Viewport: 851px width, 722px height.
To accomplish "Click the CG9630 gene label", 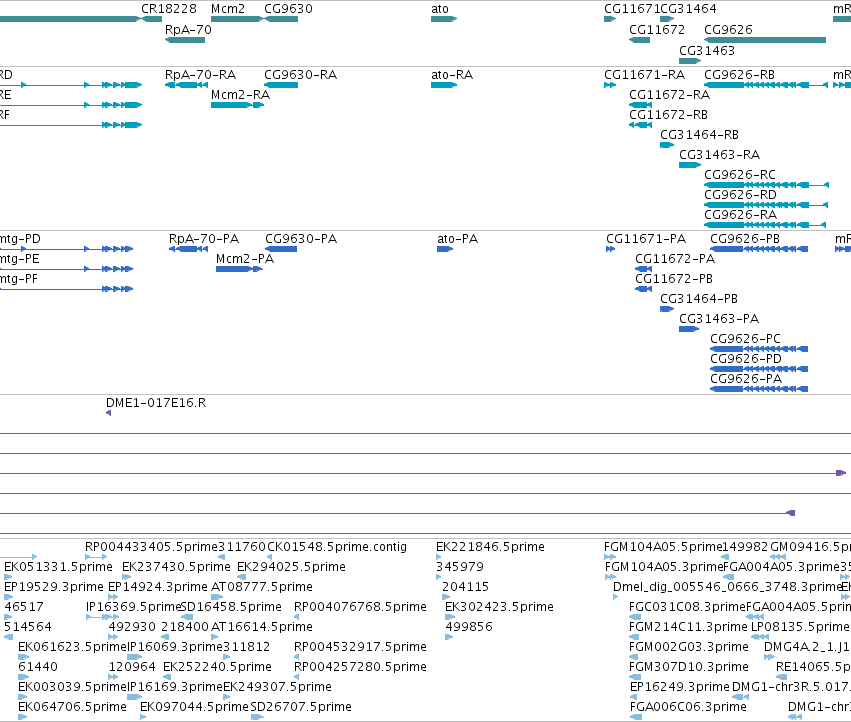I will click(x=288, y=9).
